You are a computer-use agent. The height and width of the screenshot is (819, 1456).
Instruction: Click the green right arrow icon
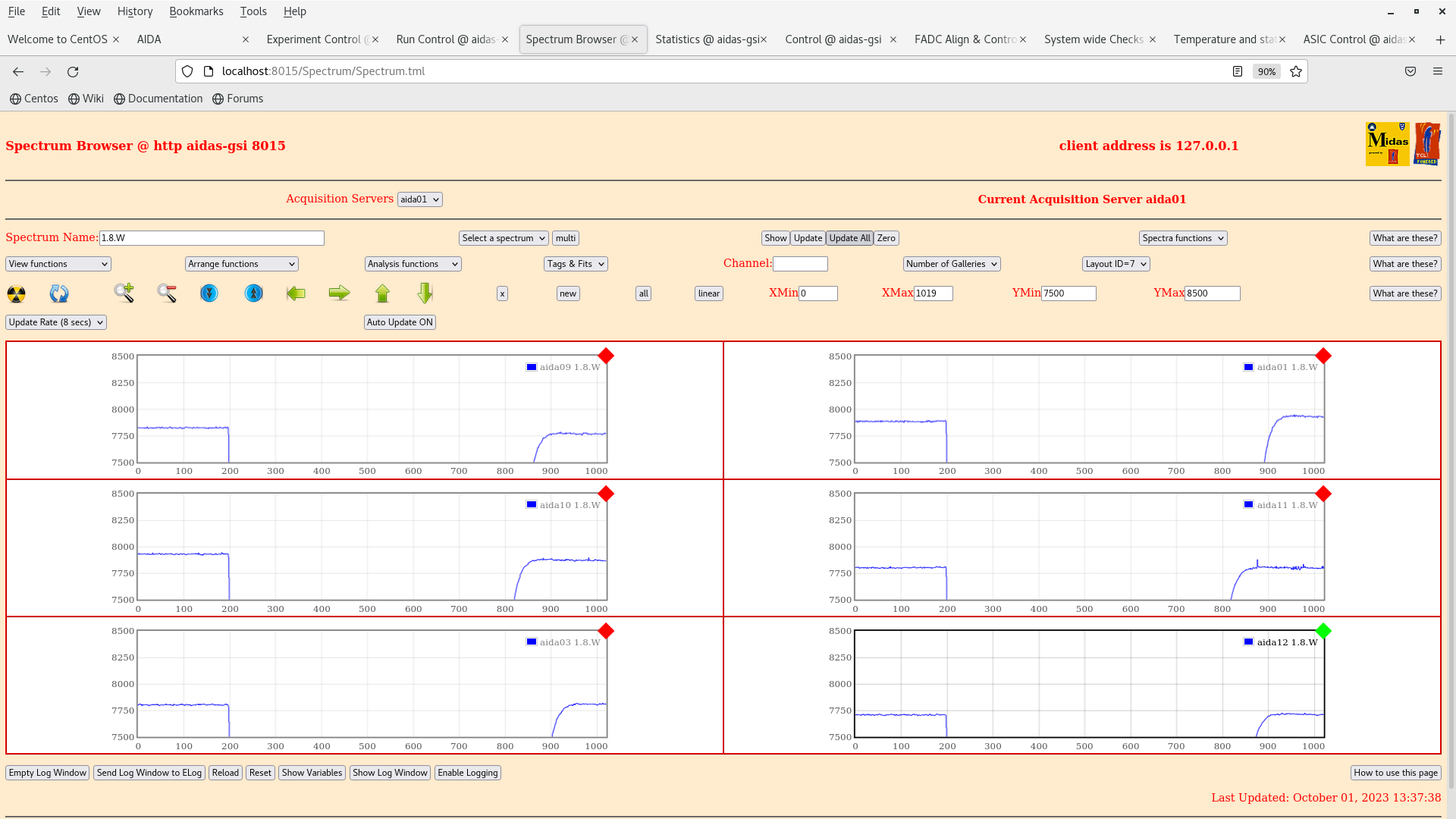(x=339, y=293)
